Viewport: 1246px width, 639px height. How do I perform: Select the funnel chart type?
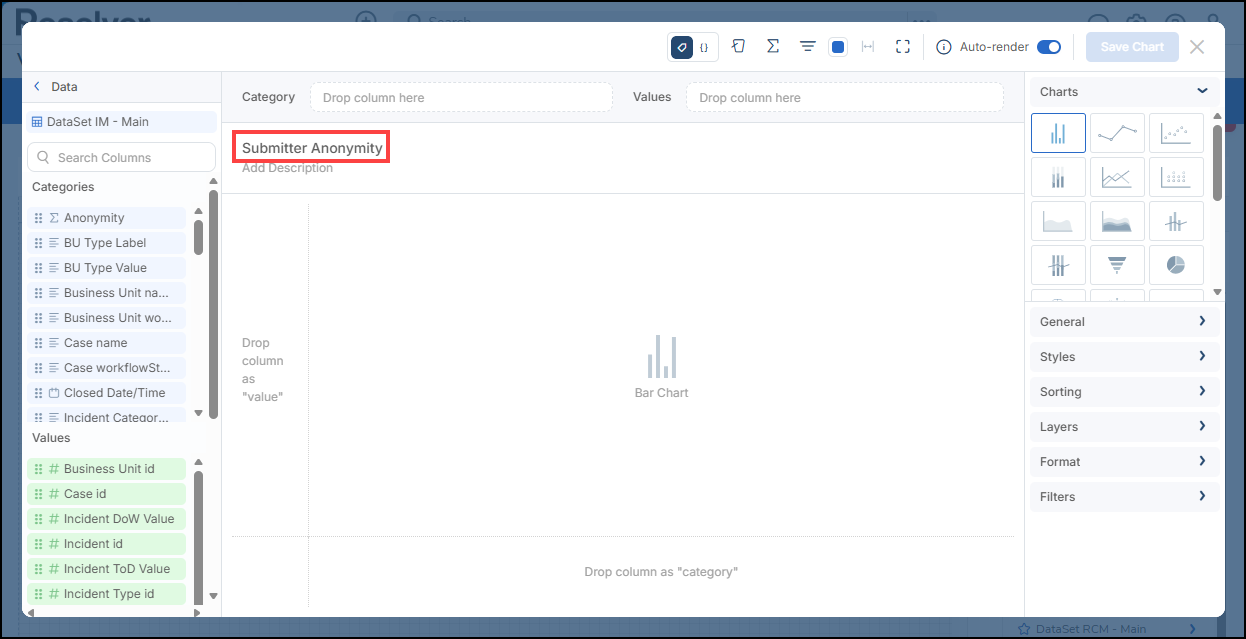point(1117,265)
